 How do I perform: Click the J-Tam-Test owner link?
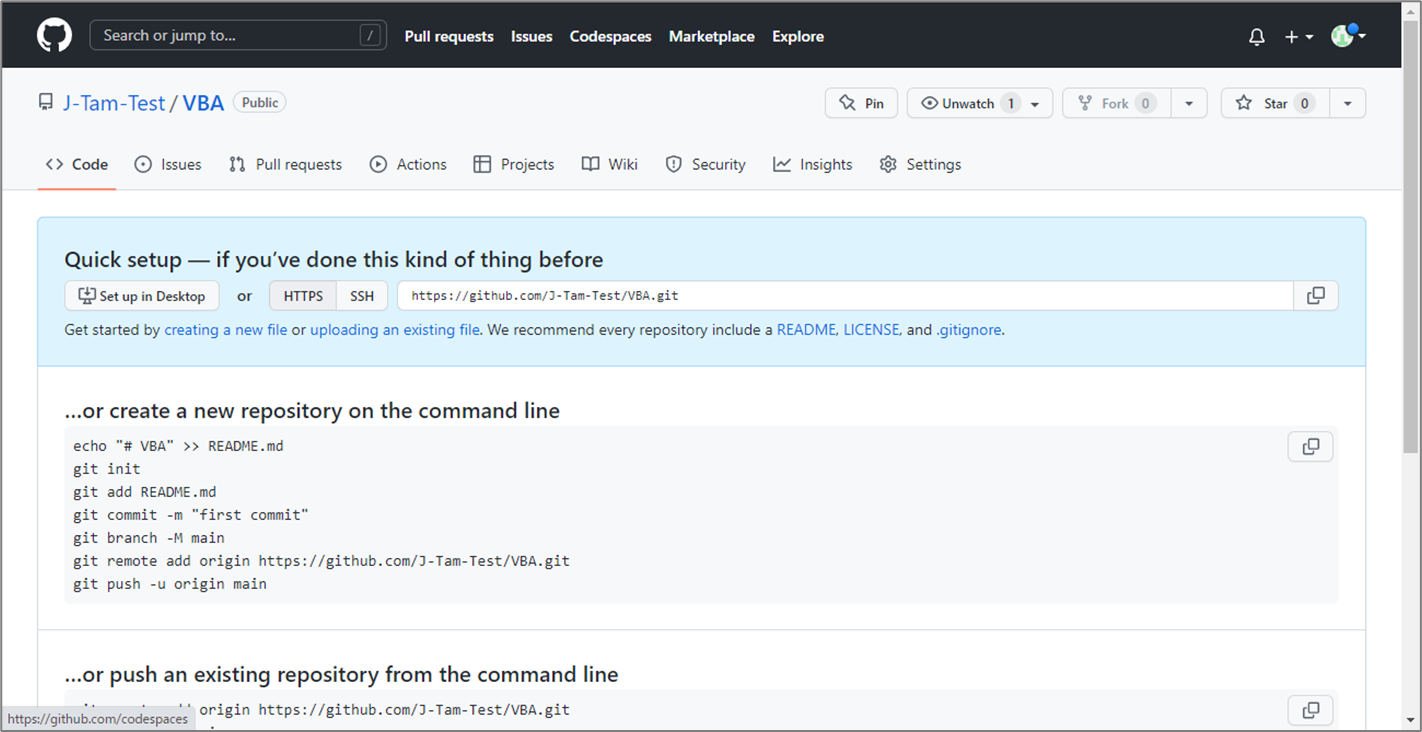point(114,103)
